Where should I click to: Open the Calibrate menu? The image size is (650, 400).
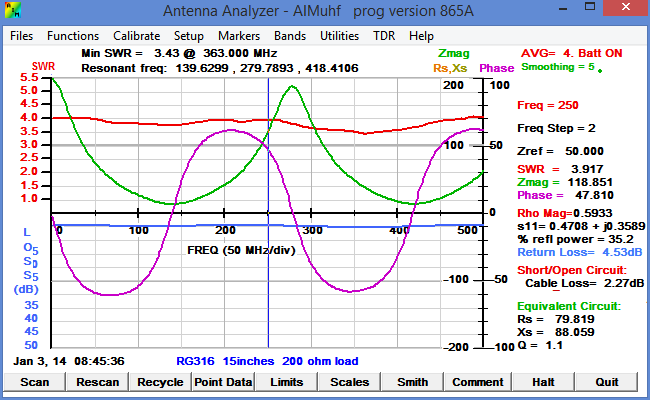click(136, 35)
